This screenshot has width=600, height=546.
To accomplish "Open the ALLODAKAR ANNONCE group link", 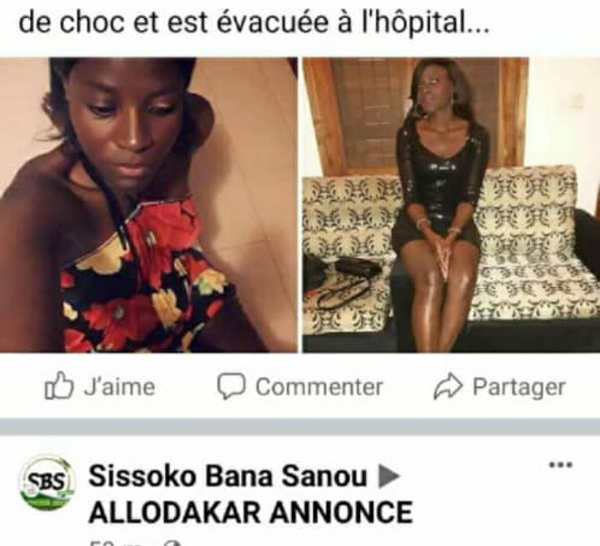I will (251, 512).
